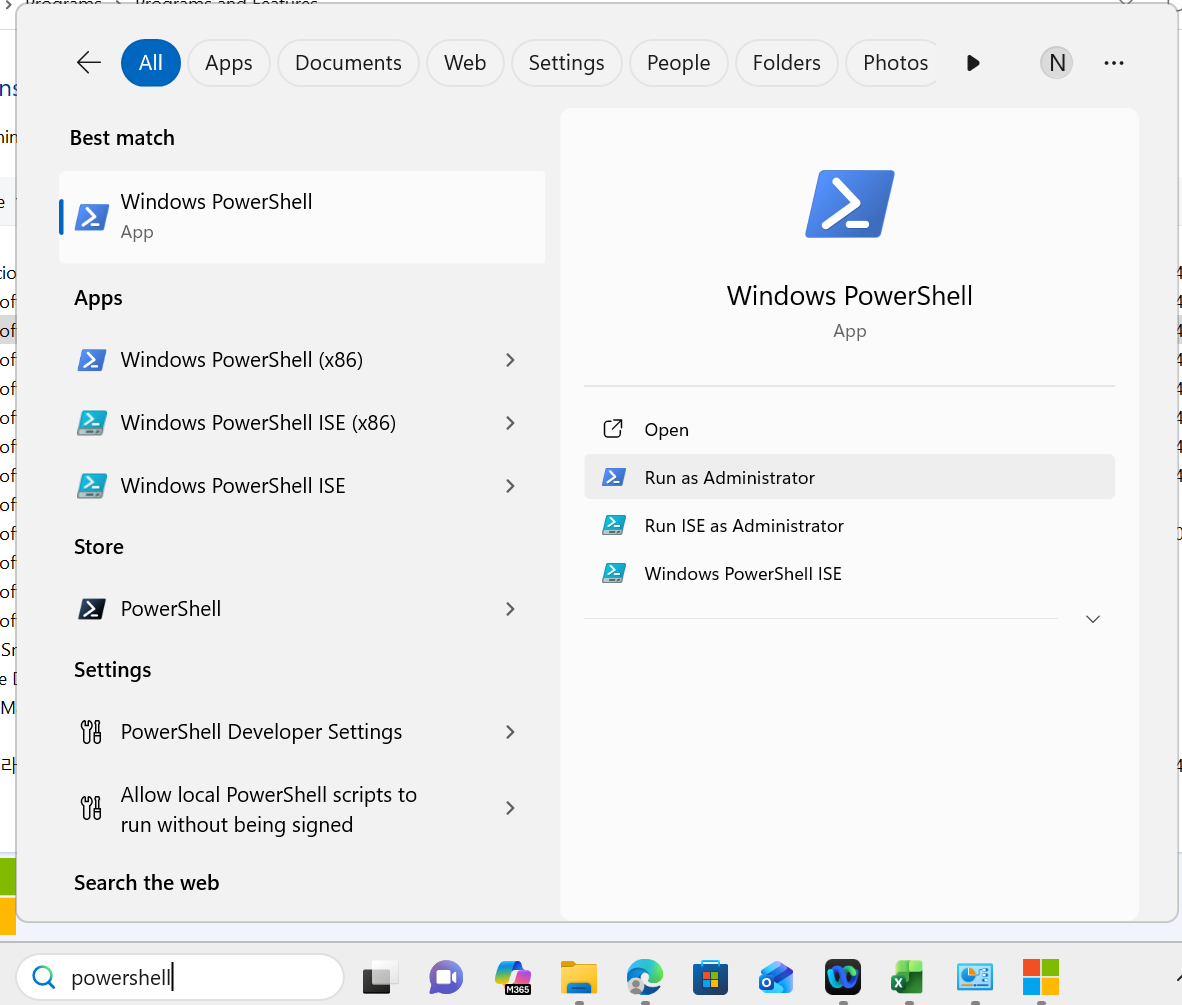Click the Run ISE as Administrator icon
The image size is (1182, 1005).
coord(614,525)
